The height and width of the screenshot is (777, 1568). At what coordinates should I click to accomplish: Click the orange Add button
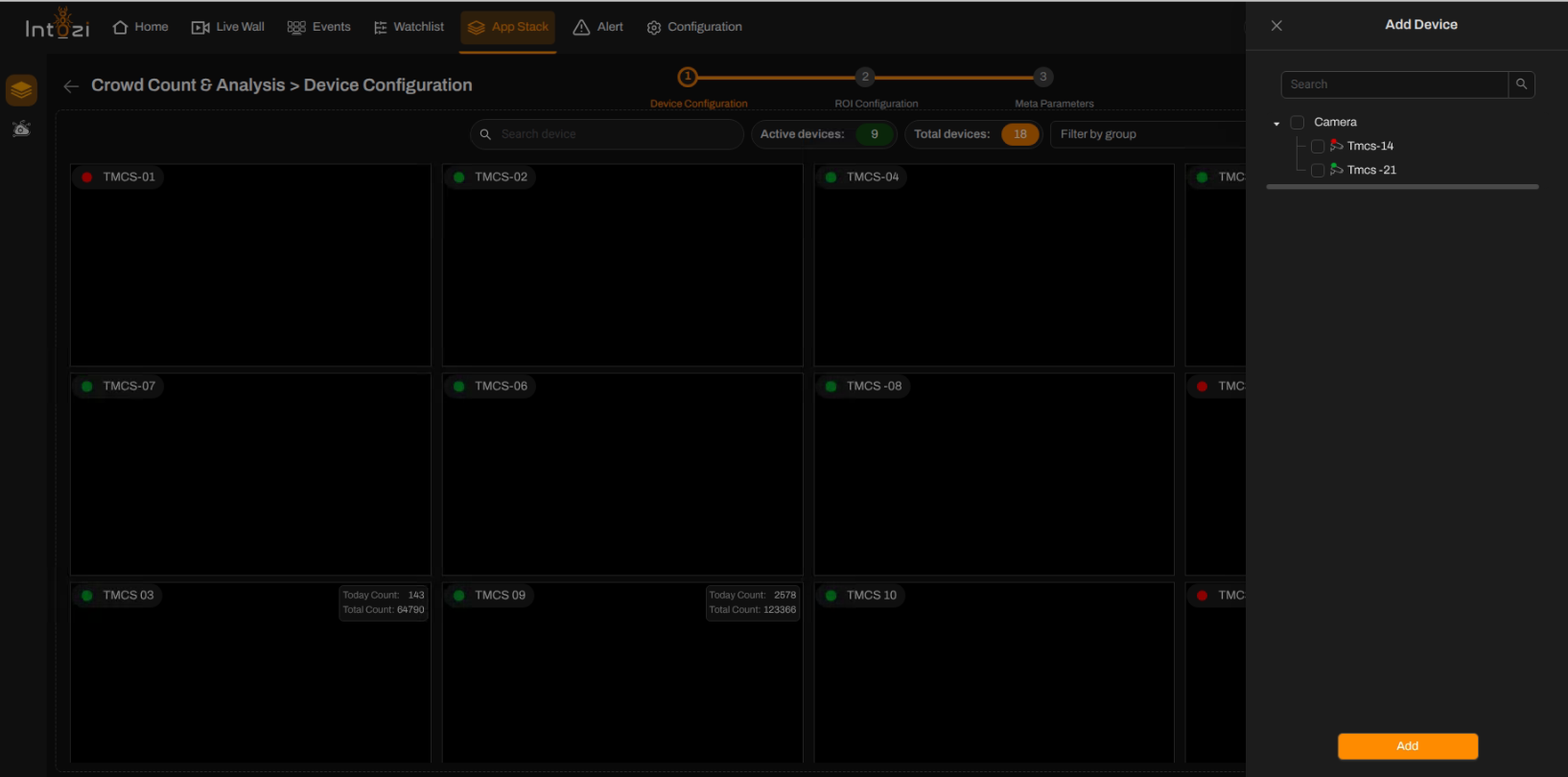[1408, 746]
